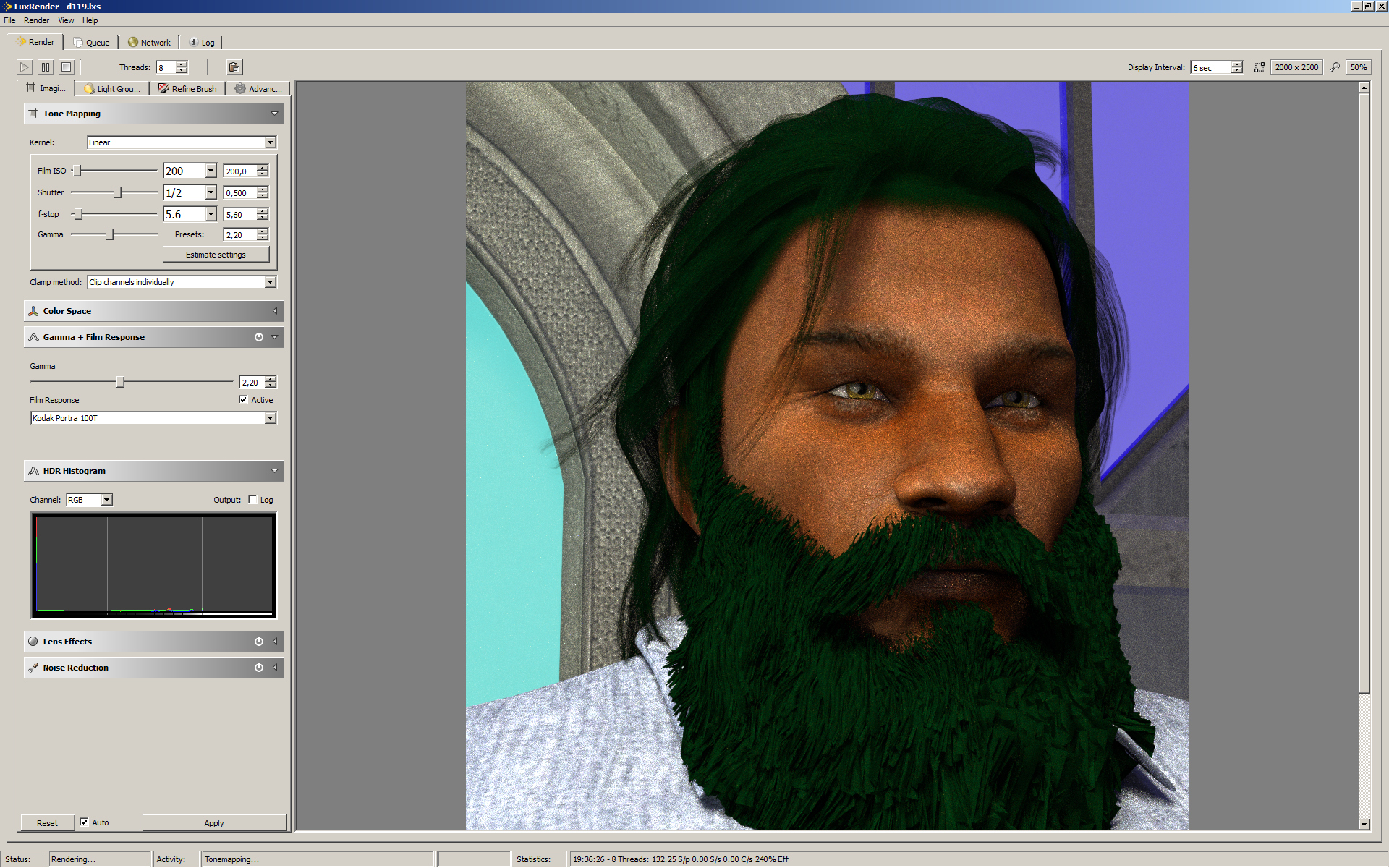
Task: Toggle the Lens Effects power icon
Action: [259, 642]
